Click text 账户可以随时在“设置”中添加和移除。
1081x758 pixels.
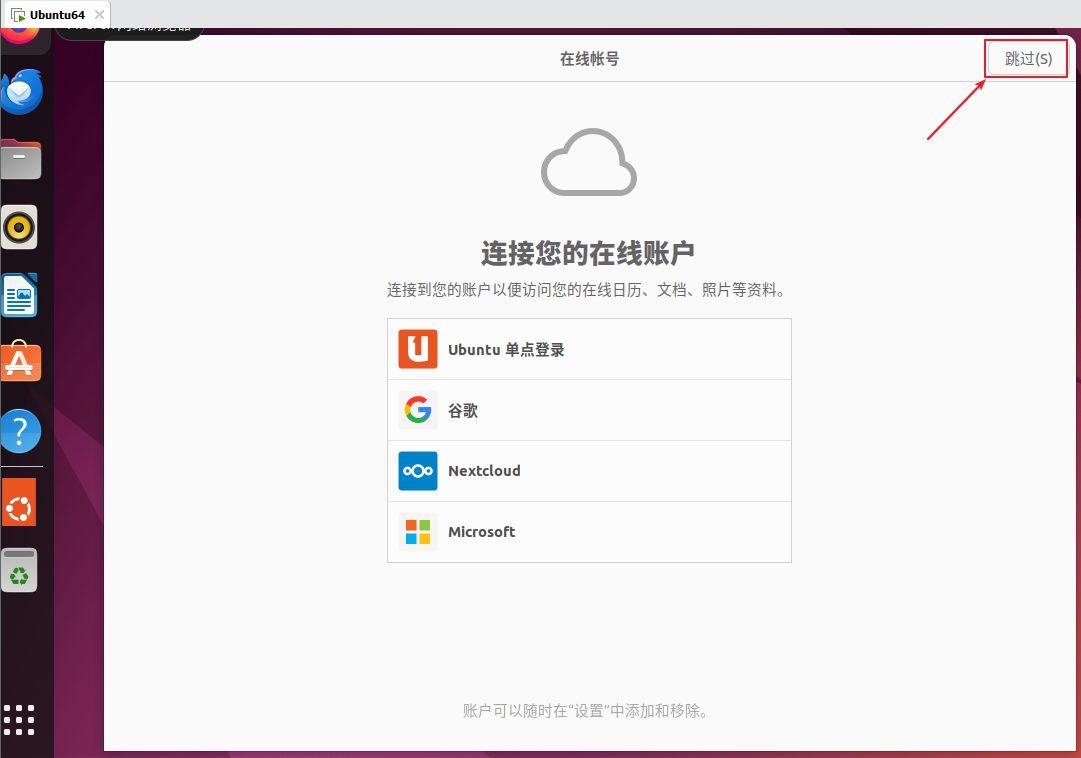click(587, 710)
